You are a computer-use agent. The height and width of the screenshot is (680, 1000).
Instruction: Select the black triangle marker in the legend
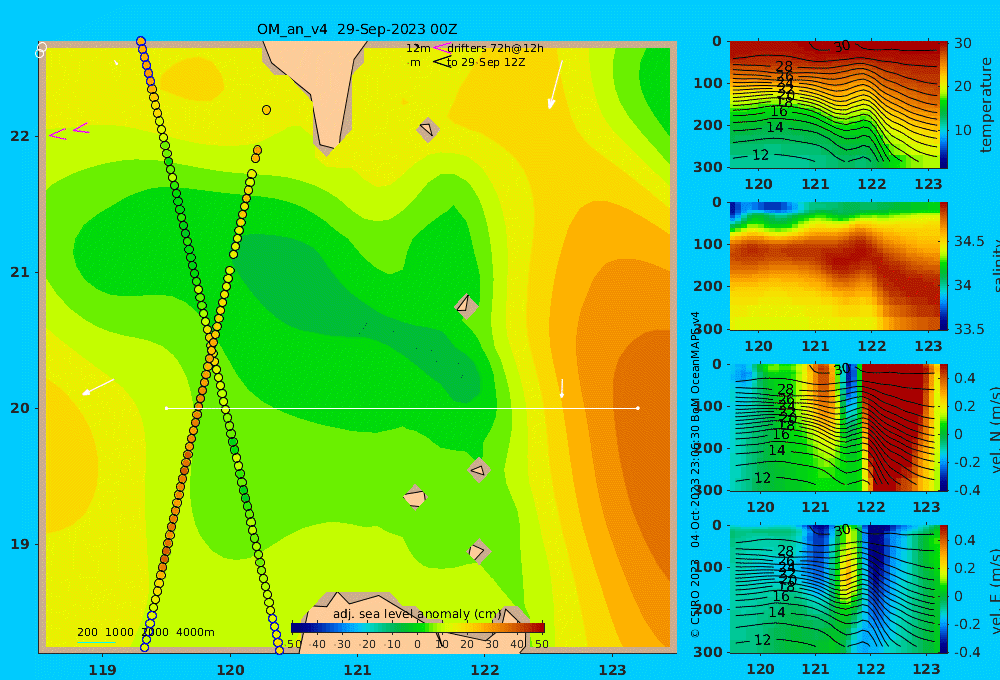441,62
